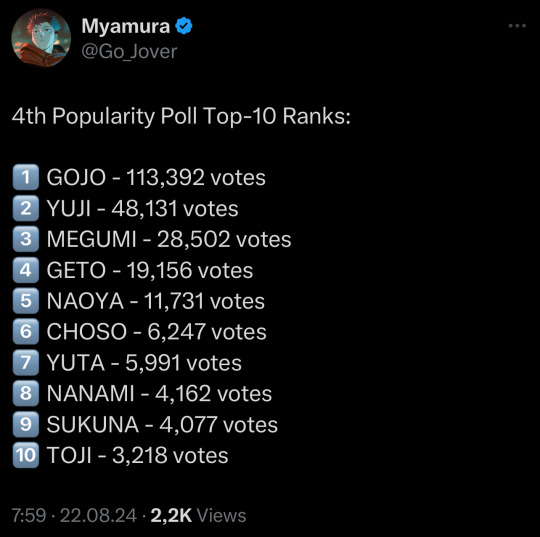
Task: Click the keycap number 6 emoji icon
Action: tap(26, 331)
